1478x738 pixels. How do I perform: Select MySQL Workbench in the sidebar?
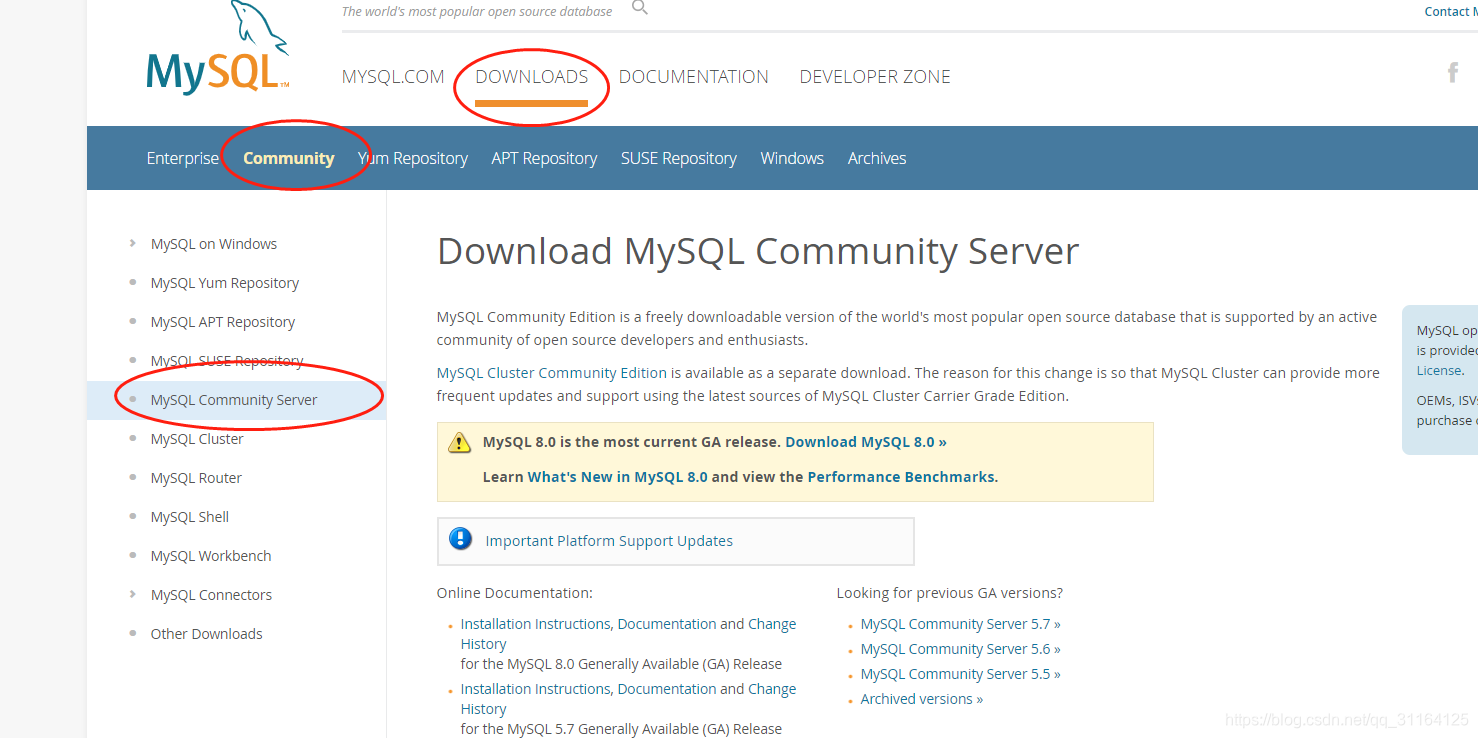(210, 555)
